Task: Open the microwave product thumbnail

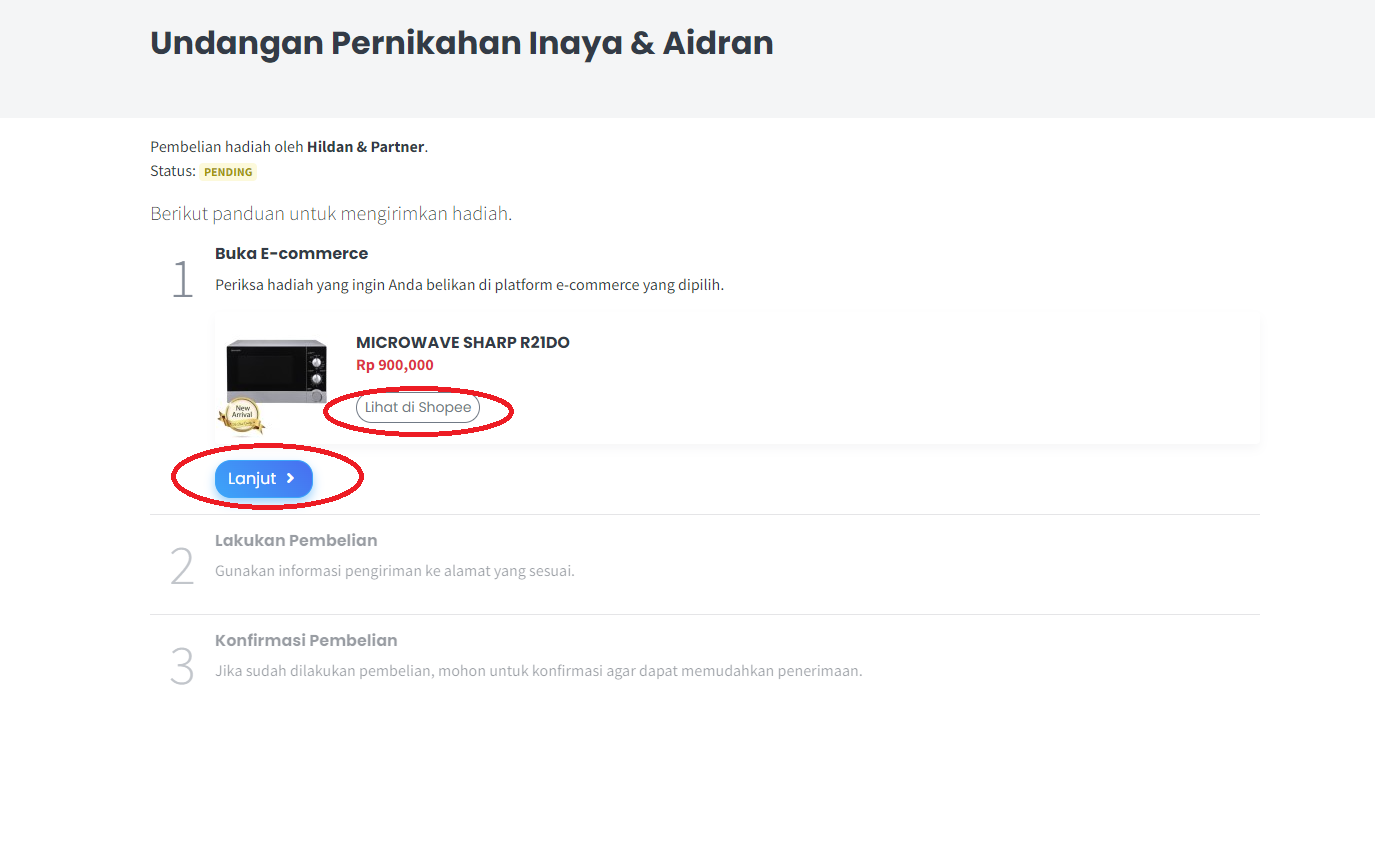Action: [x=277, y=372]
